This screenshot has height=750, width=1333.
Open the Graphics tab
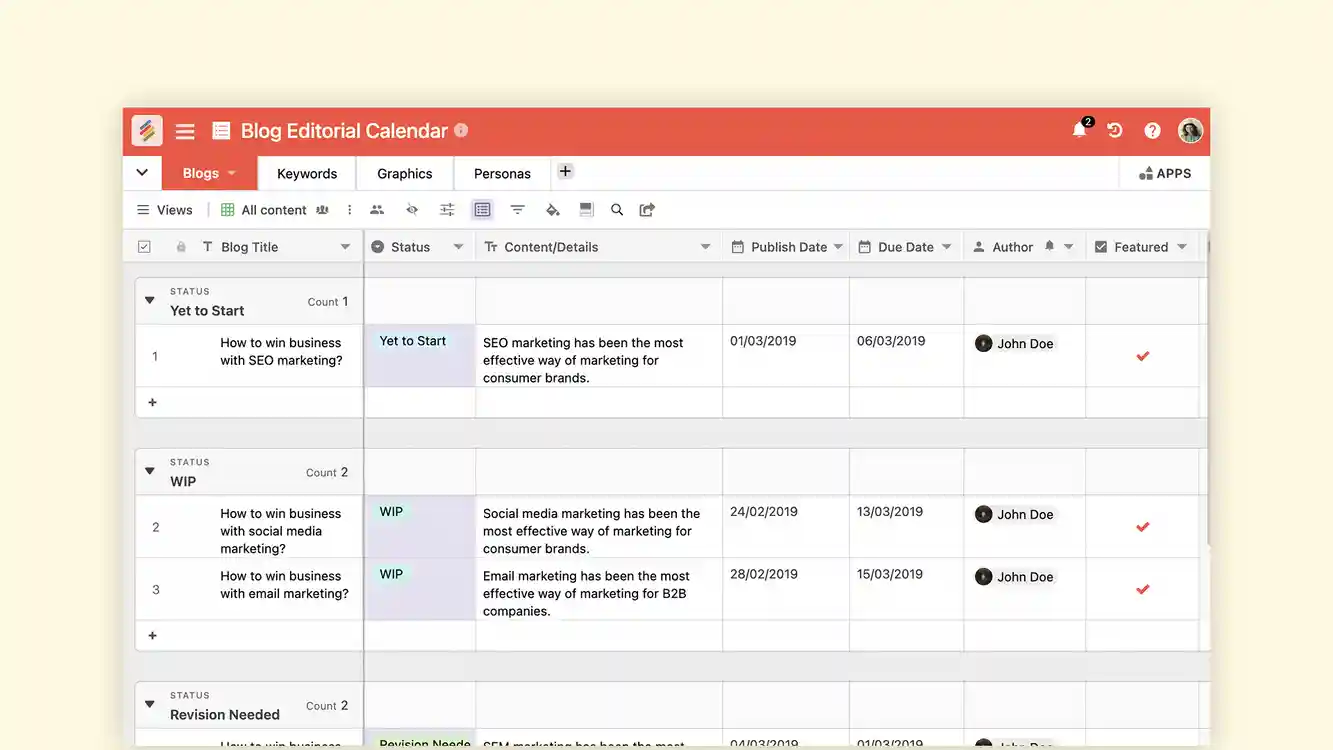[403, 172]
